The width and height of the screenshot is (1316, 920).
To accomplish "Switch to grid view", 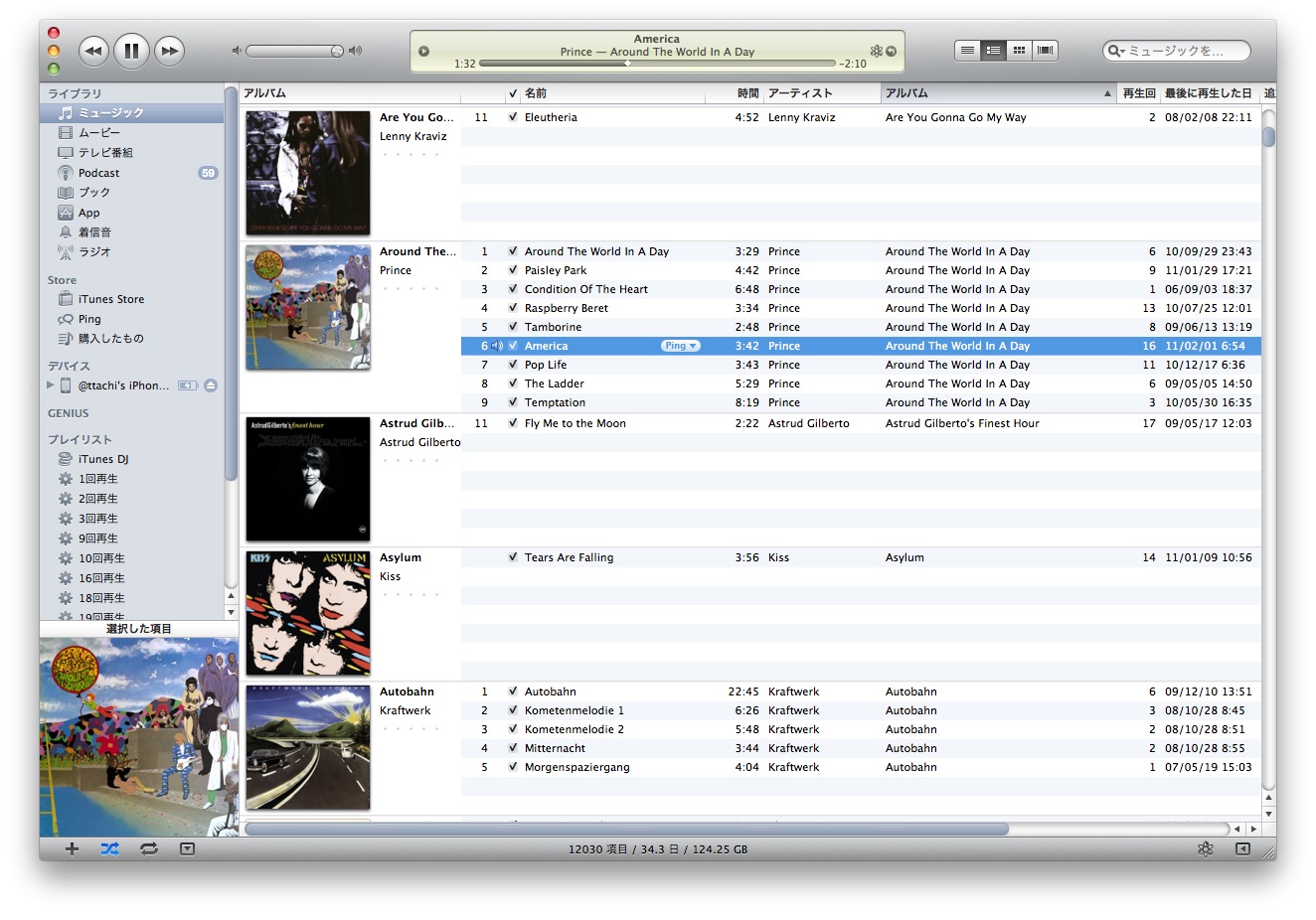I will (x=1019, y=51).
